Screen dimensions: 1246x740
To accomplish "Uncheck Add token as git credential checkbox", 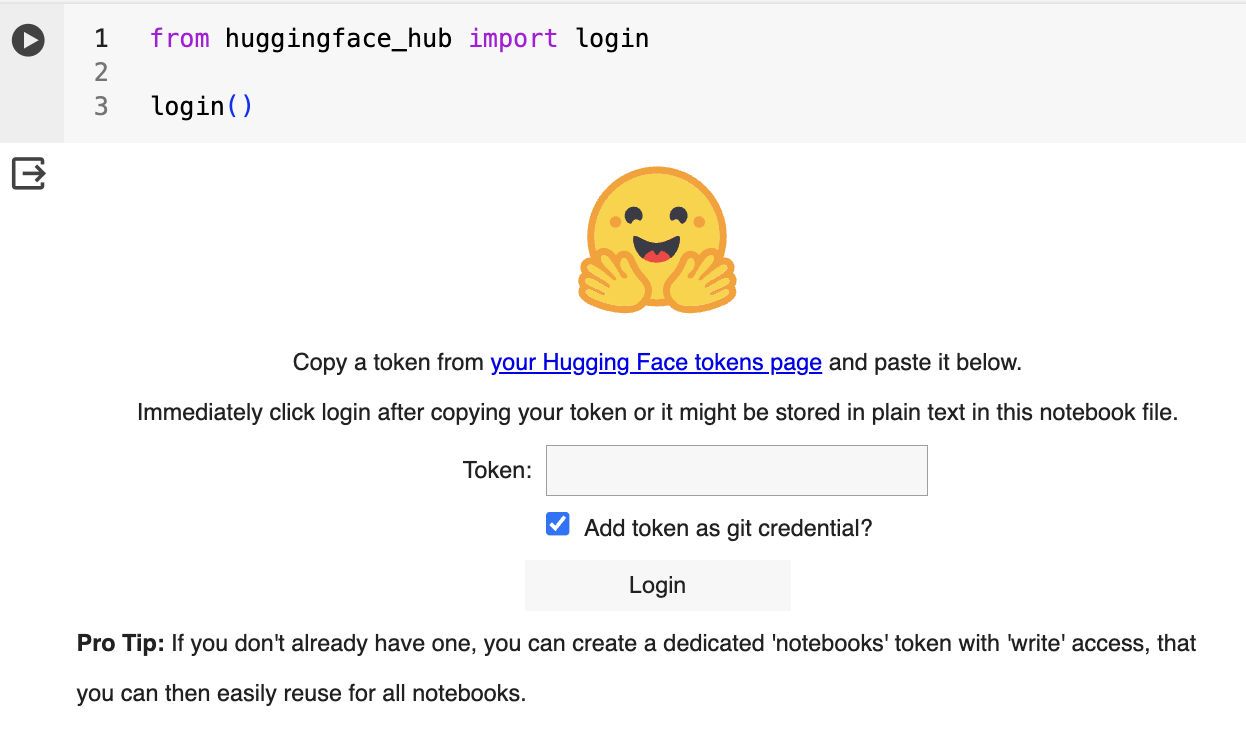I will point(558,524).
